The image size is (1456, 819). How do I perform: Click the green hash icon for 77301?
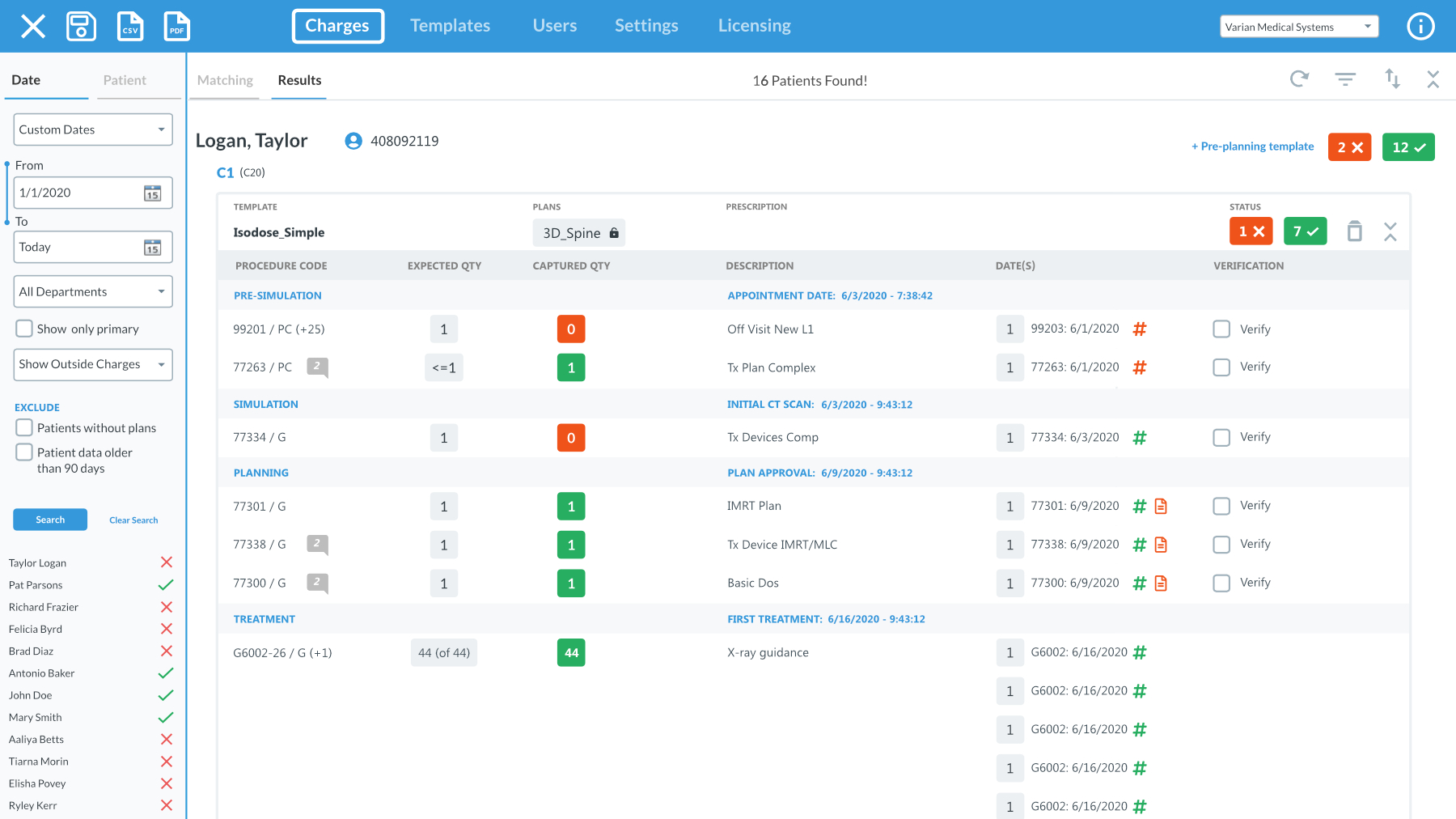point(1140,506)
